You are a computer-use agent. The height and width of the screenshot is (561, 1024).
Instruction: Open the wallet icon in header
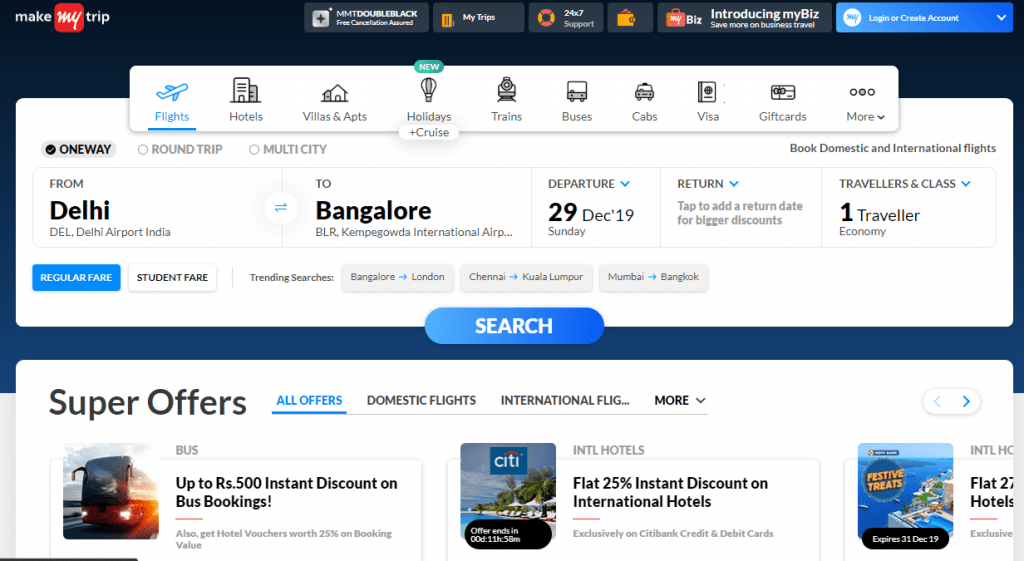coord(626,18)
